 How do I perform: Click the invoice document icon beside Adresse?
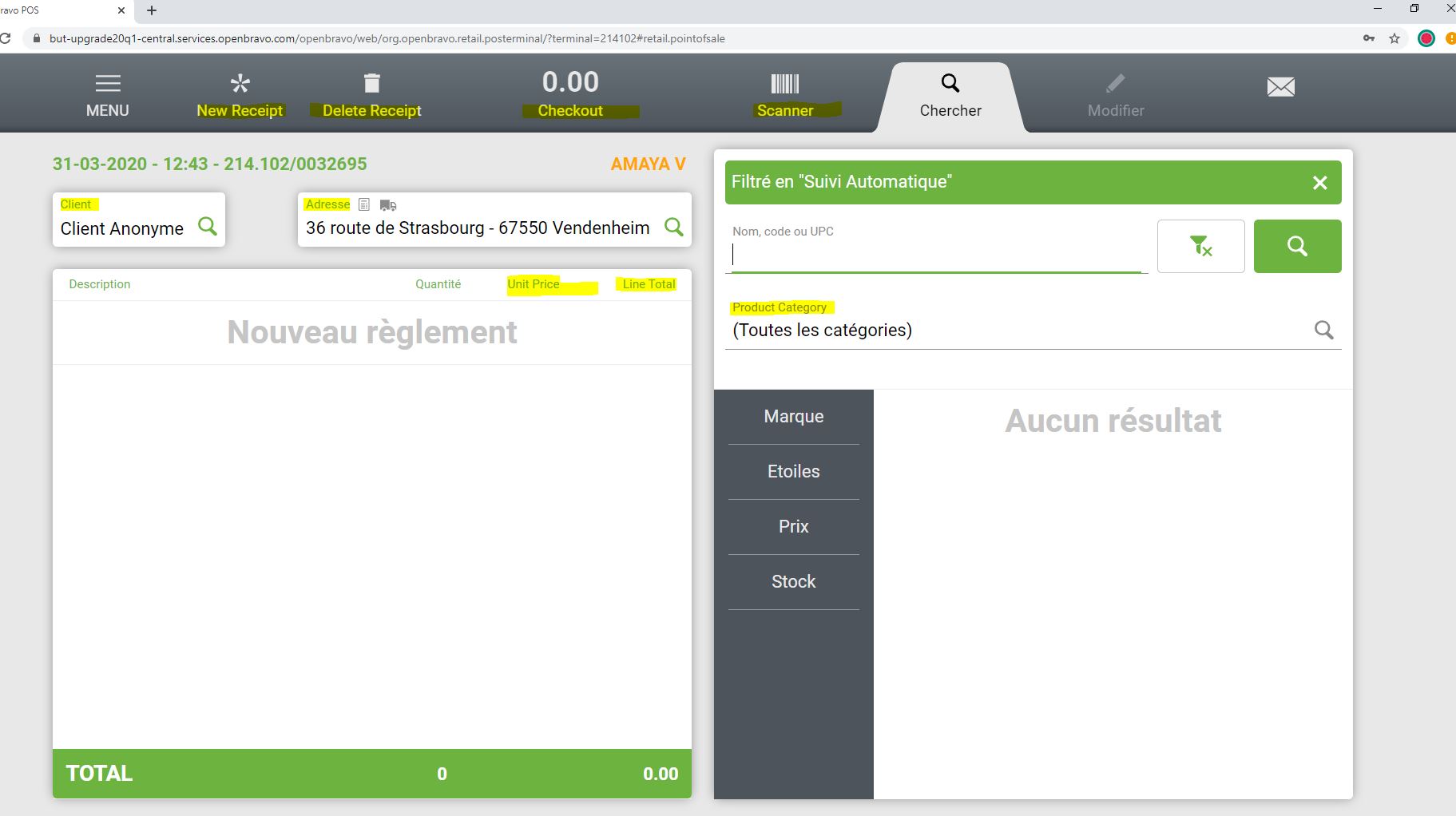click(x=364, y=204)
